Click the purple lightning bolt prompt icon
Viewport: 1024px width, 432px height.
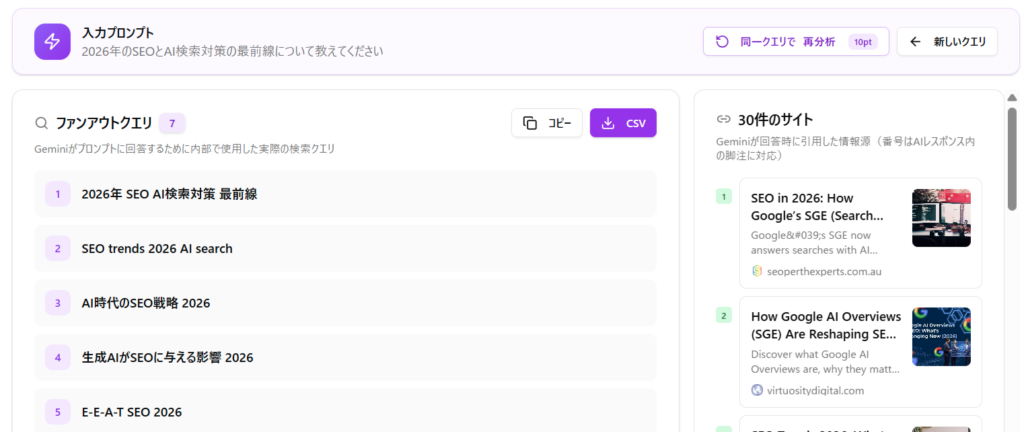pyautogui.click(x=52, y=42)
